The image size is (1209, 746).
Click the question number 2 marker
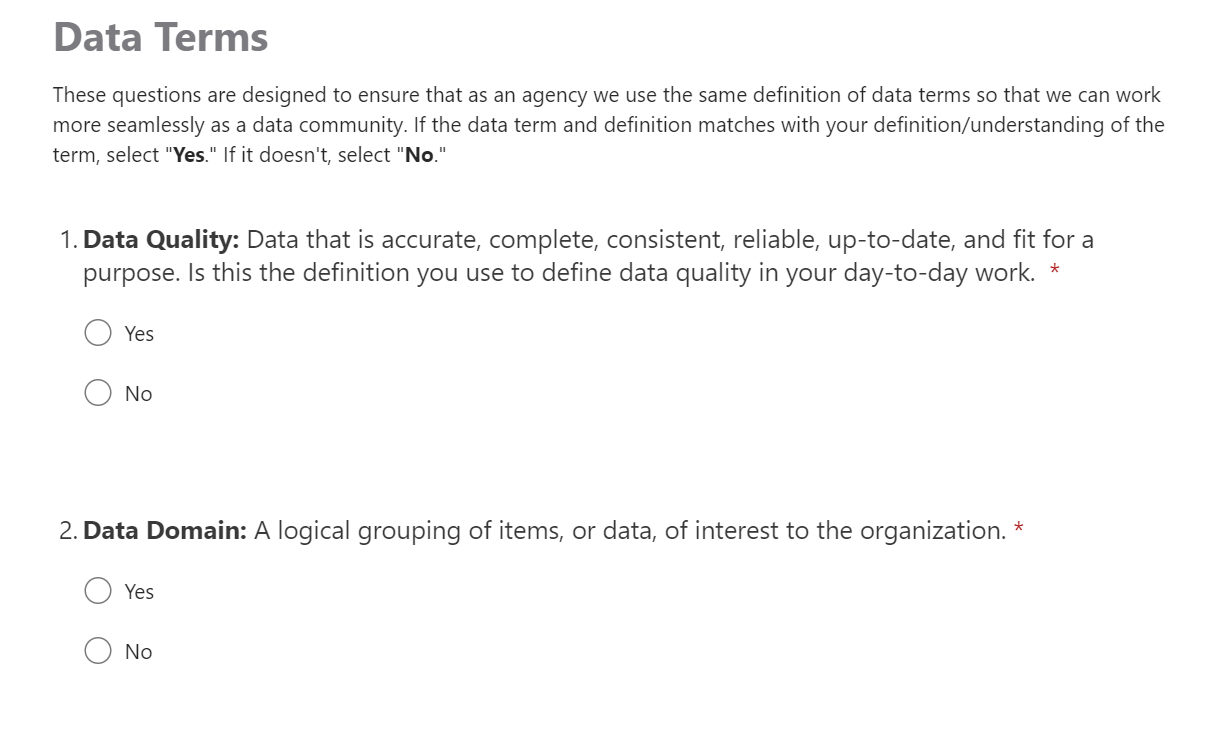pos(68,530)
